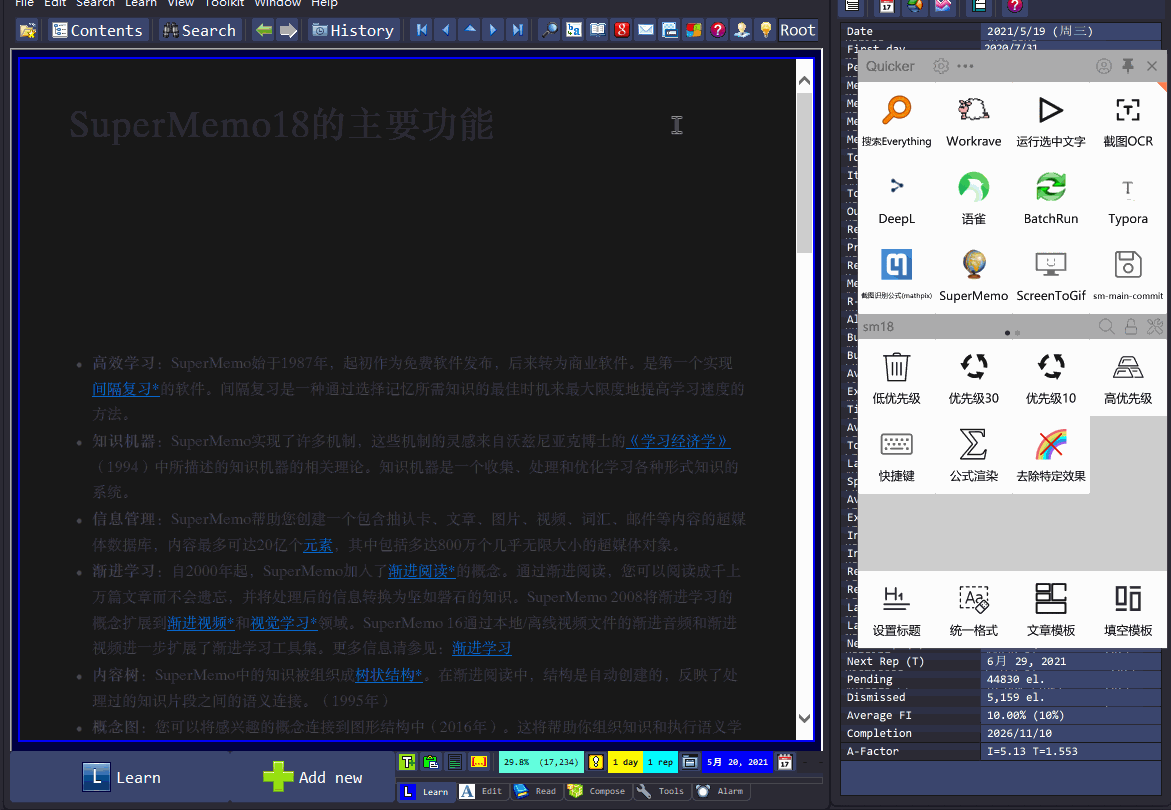
Task: Click the 公式渲染 sigma action
Action: coord(974,456)
